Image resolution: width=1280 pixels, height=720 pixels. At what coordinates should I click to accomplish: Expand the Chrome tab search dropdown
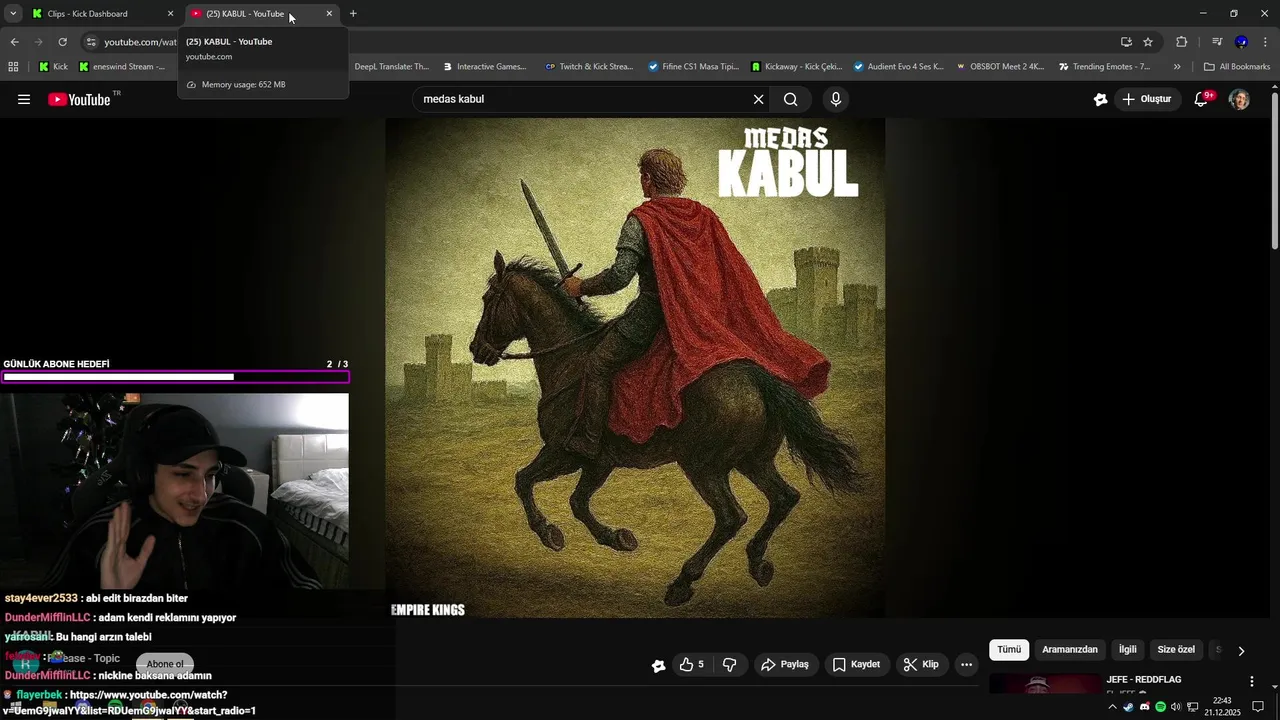[x=13, y=14]
